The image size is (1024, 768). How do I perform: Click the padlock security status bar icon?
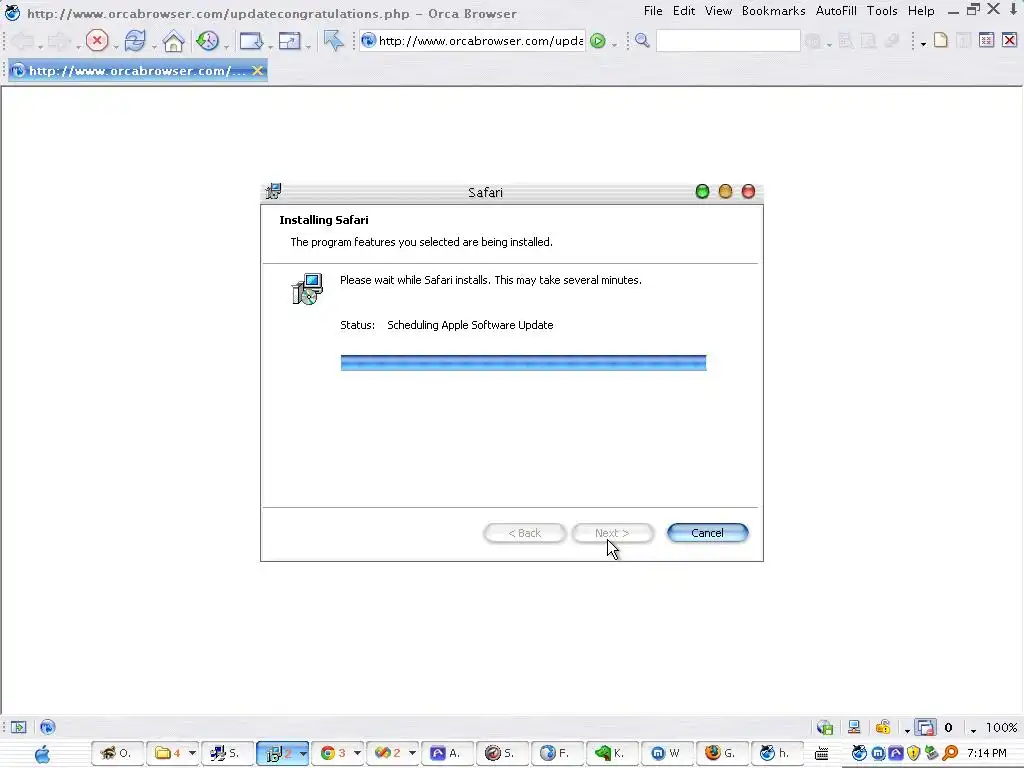tap(883, 727)
